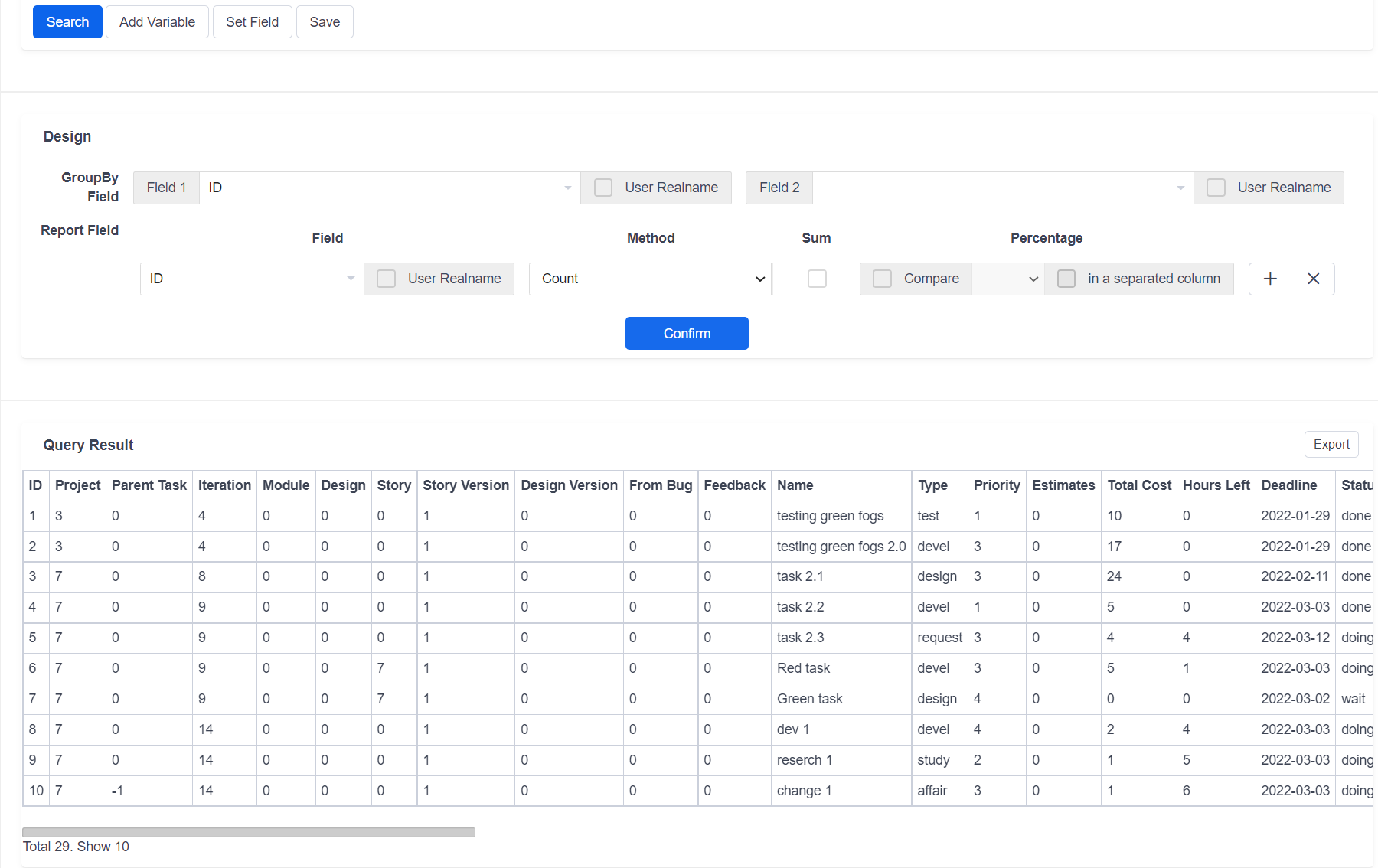Click the Save button
The width and height of the screenshot is (1378, 868).
click(325, 22)
